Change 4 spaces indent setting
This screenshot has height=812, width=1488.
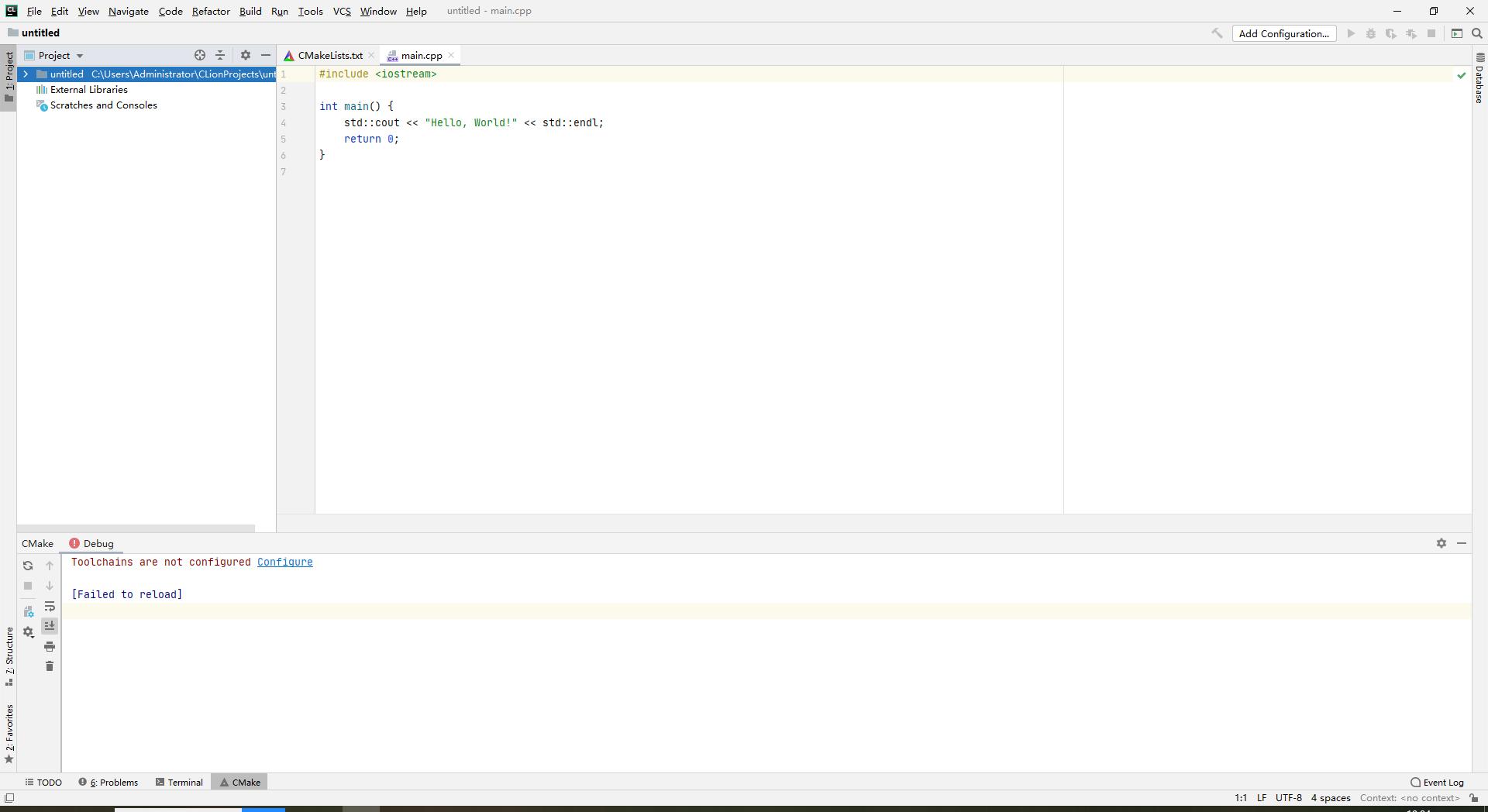(1331, 798)
